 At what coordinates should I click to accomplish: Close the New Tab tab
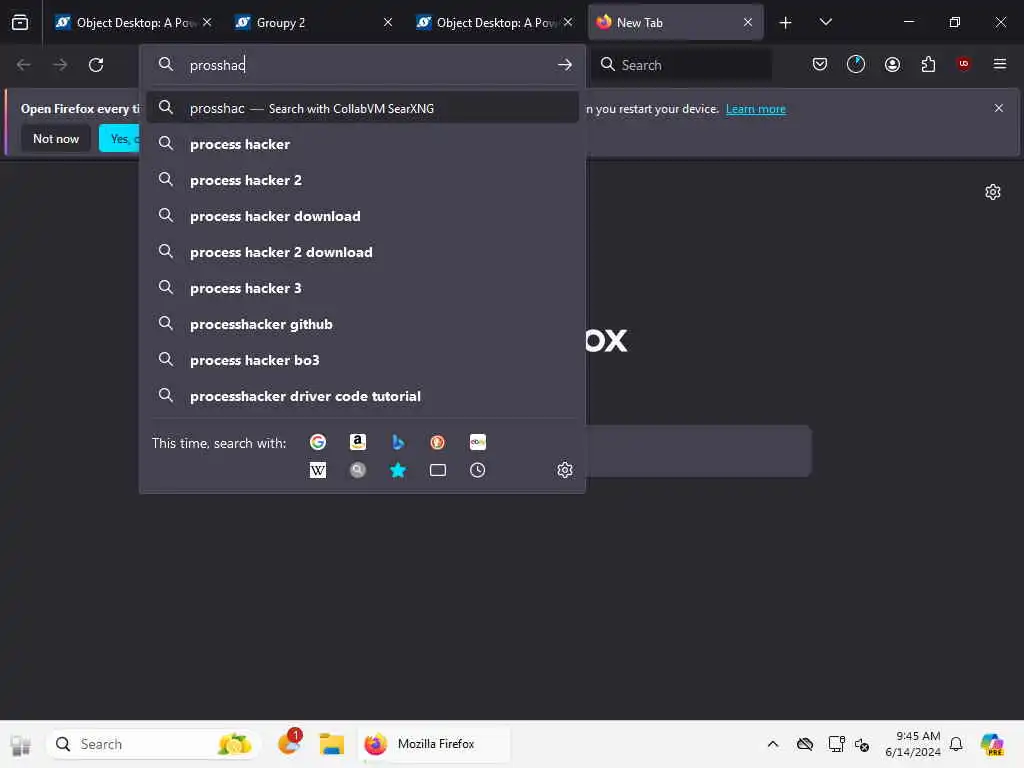coord(748,23)
